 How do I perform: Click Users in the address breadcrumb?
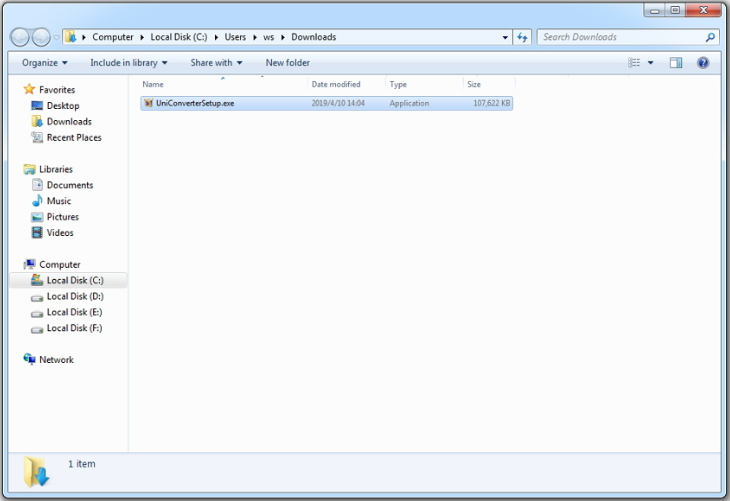tap(235, 37)
